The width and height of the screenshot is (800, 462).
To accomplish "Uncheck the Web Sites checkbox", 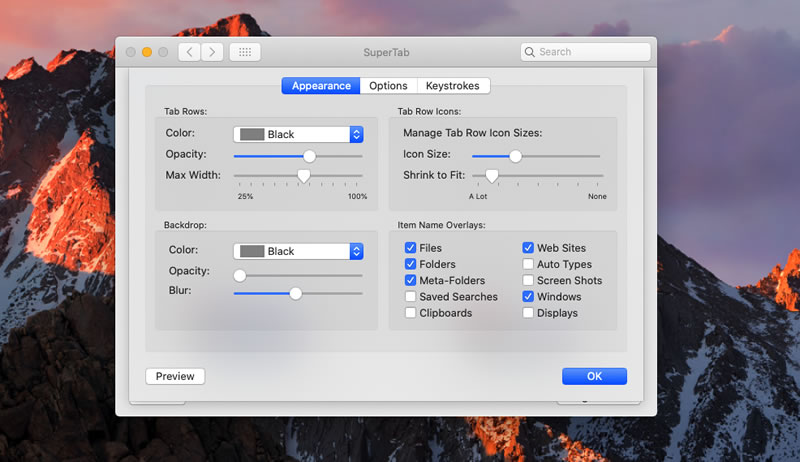I will 528,248.
